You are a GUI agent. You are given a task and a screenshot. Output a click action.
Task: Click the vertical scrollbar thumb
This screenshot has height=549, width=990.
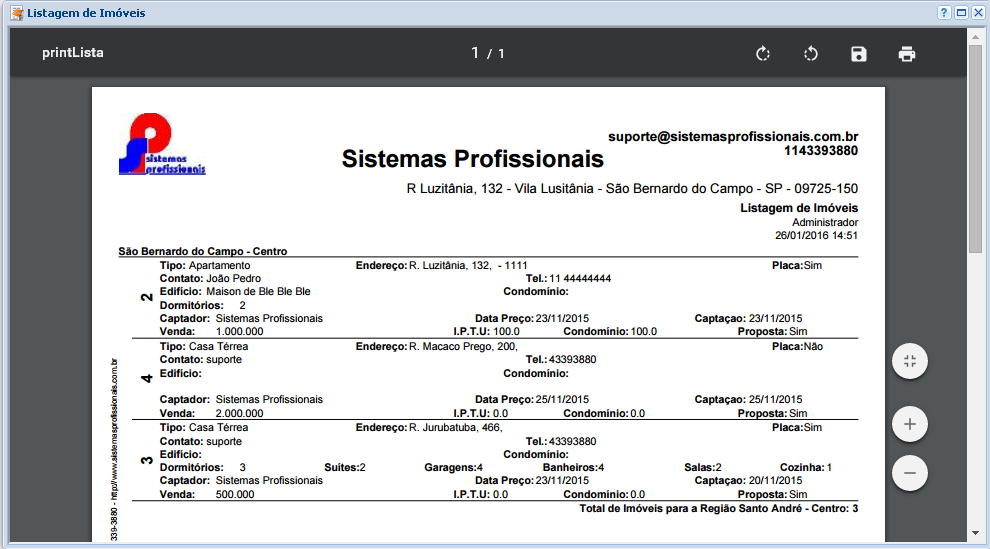click(975, 150)
